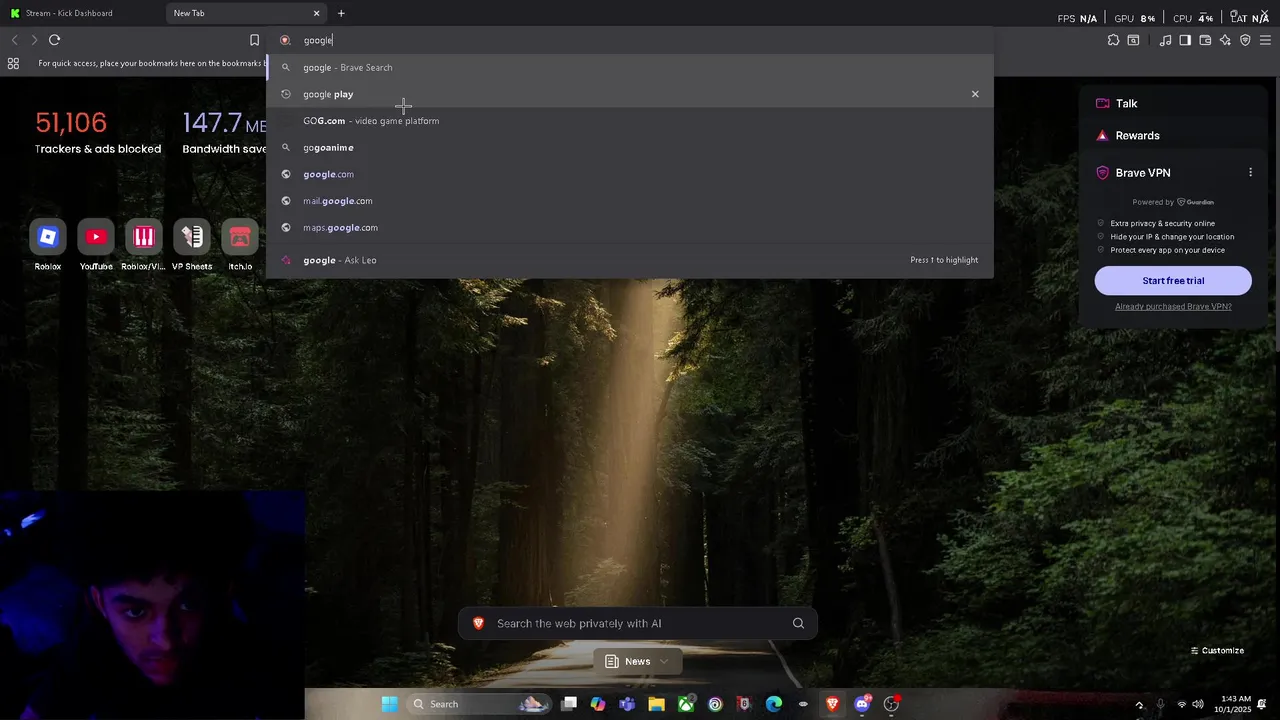Select the New Tab tab
This screenshot has height=720, width=1280.
[245, 13]
